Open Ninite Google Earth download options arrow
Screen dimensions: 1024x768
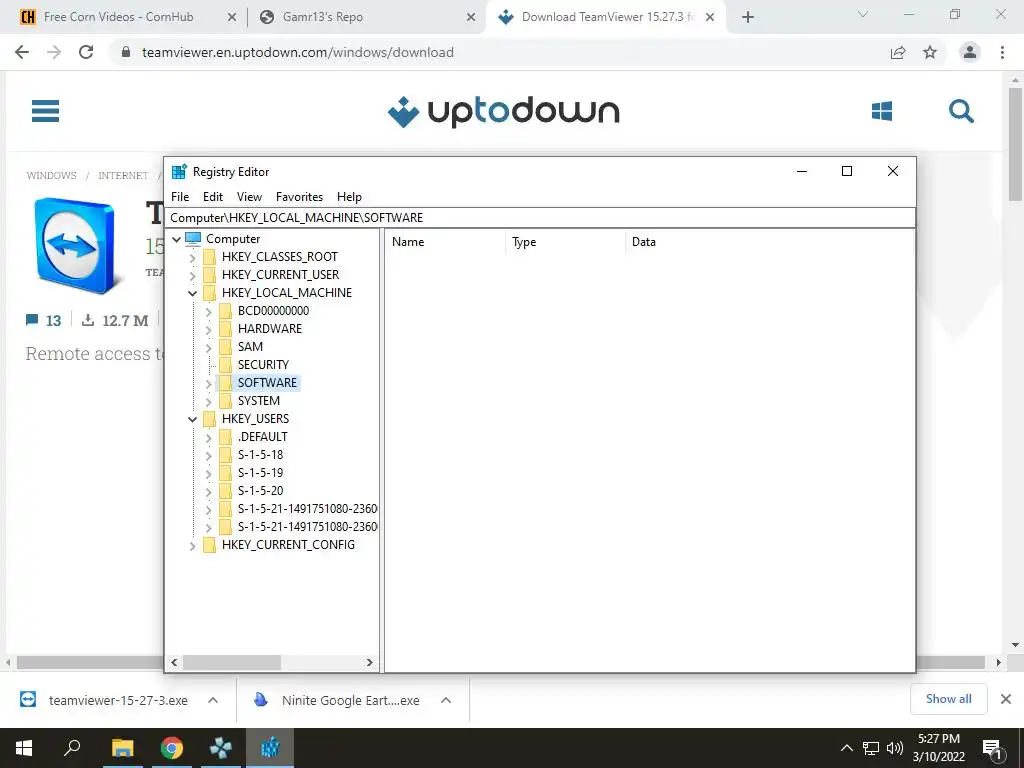(x=446, y=700)
